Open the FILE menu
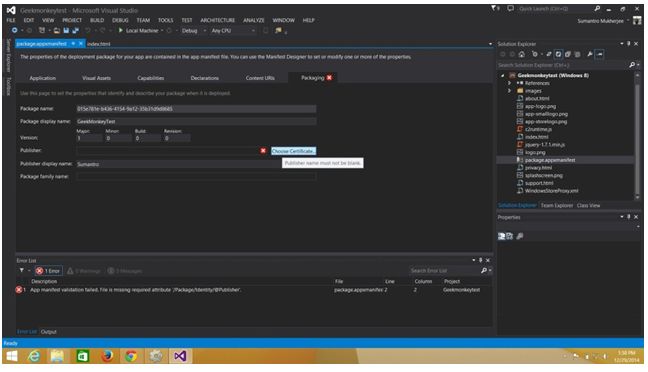This screenshot has height=372, width=648. 11,20
